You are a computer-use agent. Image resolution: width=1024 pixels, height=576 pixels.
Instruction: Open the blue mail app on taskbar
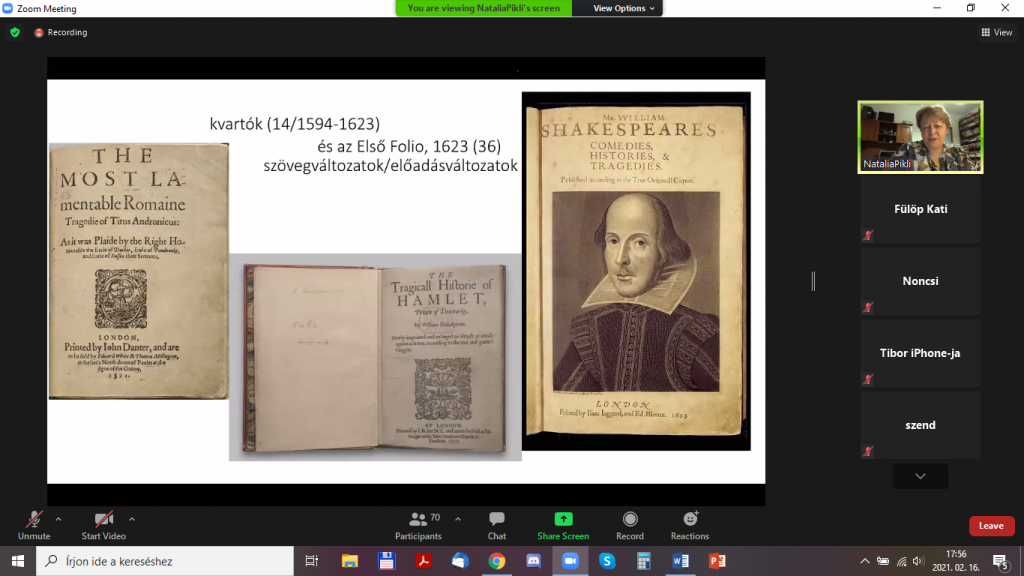[460, 561]
